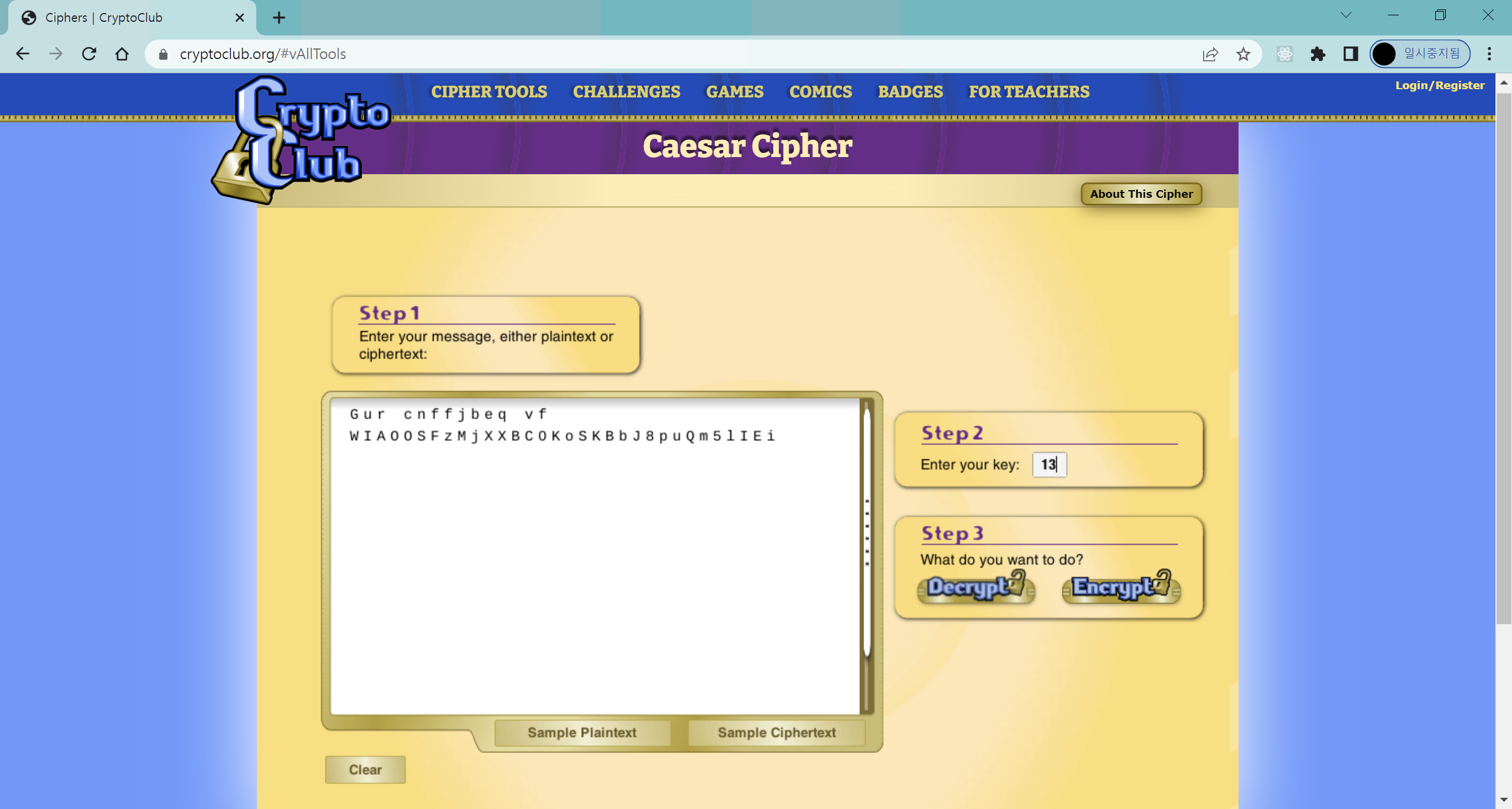
Task: Open the CHALLENGES menu item
Action: click(x=626, y=92)
